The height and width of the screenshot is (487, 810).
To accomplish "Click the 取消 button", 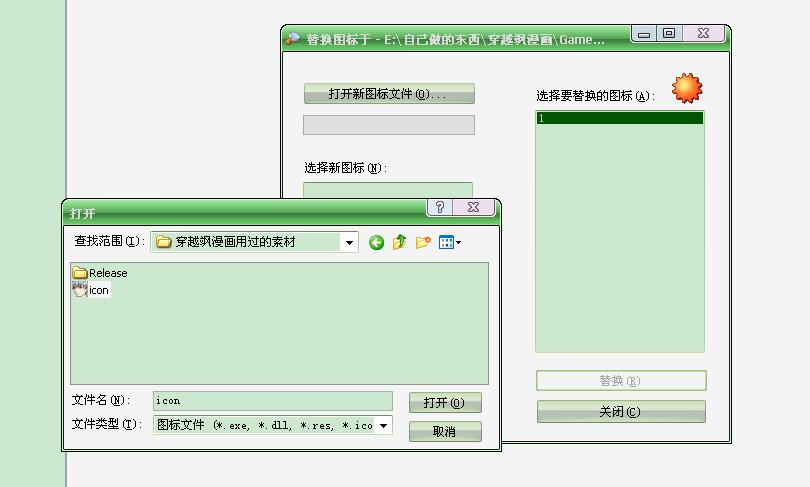I will tap(445, 432).
